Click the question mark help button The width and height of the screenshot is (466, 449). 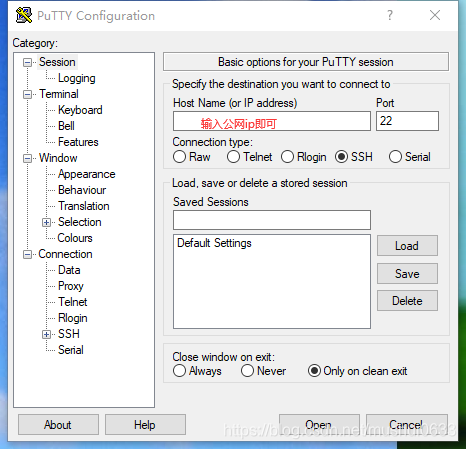pyautogui.click(x=390, y=15)
